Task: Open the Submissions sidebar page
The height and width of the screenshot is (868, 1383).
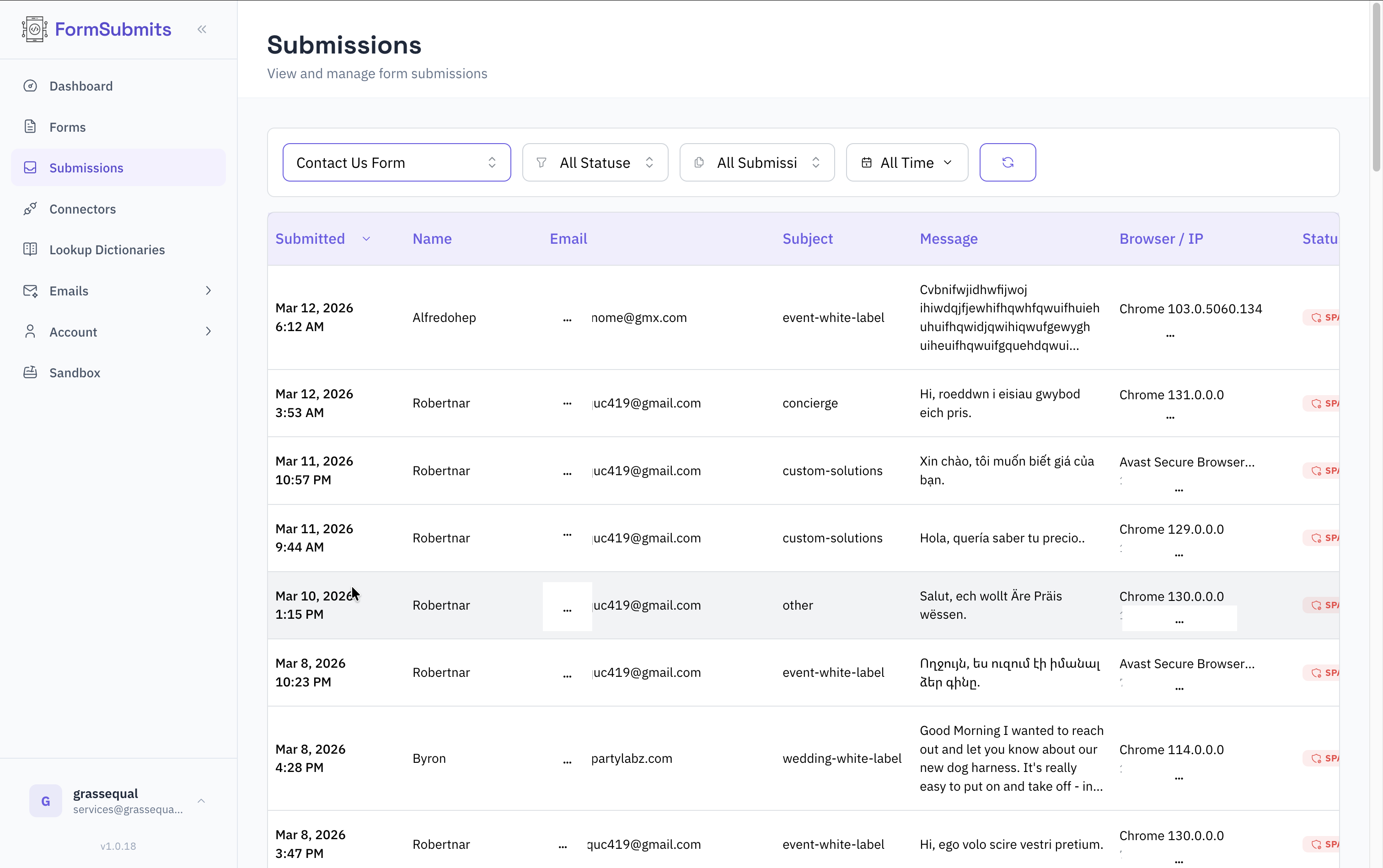Action: (x=86, y=168)
